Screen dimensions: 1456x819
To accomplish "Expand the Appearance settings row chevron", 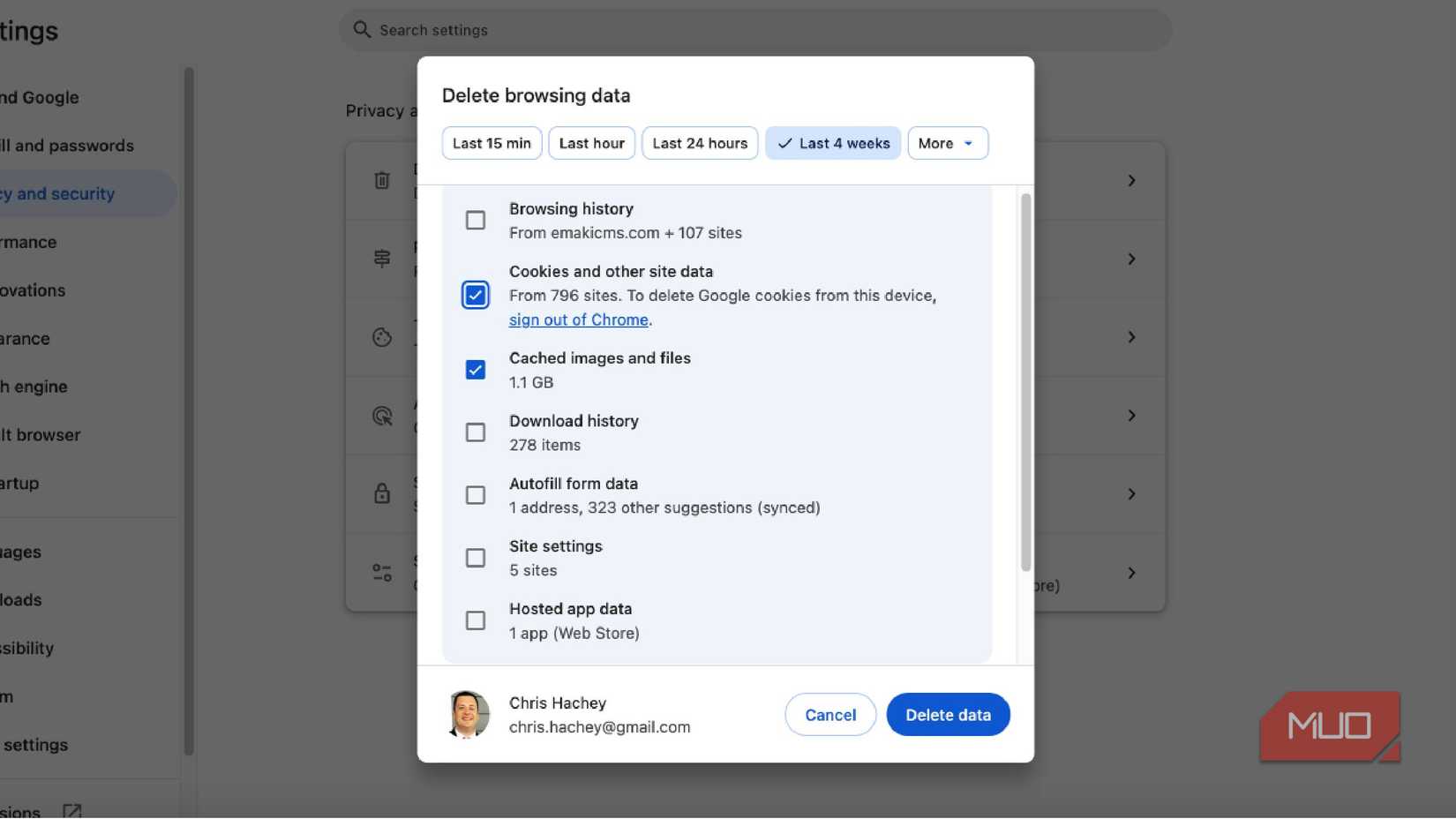I will (1132, 337).
